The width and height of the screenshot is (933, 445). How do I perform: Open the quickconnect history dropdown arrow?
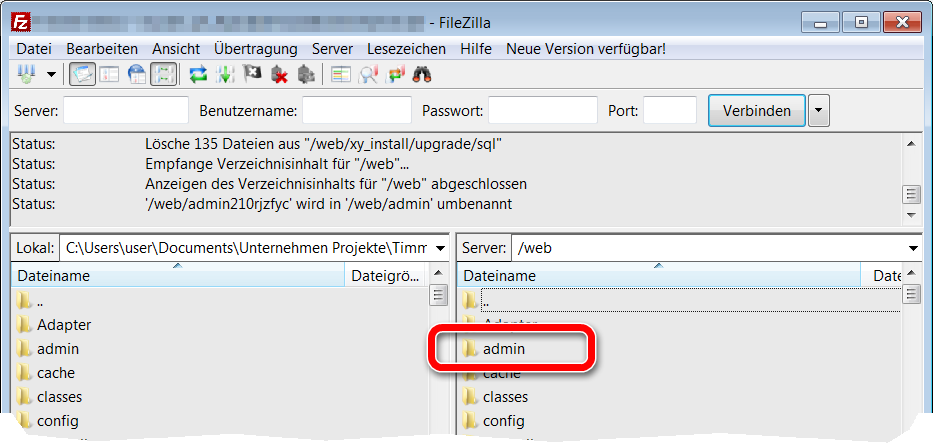pyautogui.click(x=819, y=111)
